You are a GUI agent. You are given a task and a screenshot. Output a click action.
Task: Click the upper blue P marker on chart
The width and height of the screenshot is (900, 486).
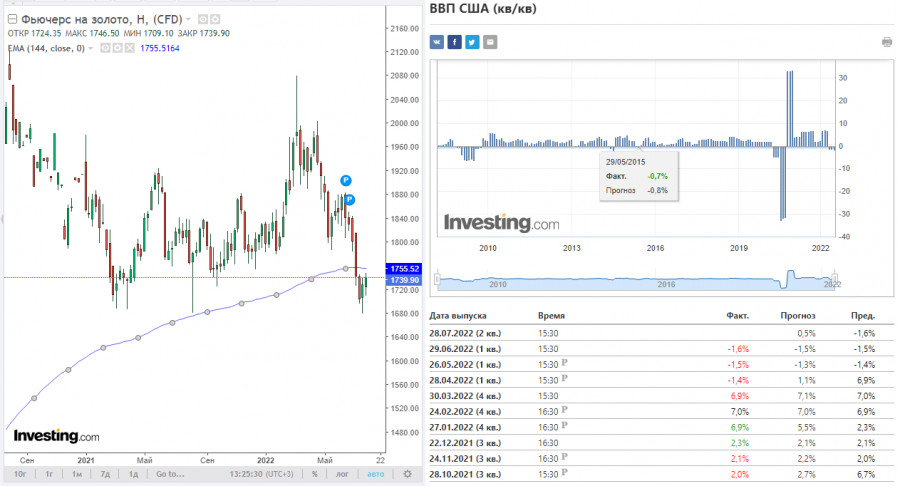pyautogui.click(x=345, y=180)
